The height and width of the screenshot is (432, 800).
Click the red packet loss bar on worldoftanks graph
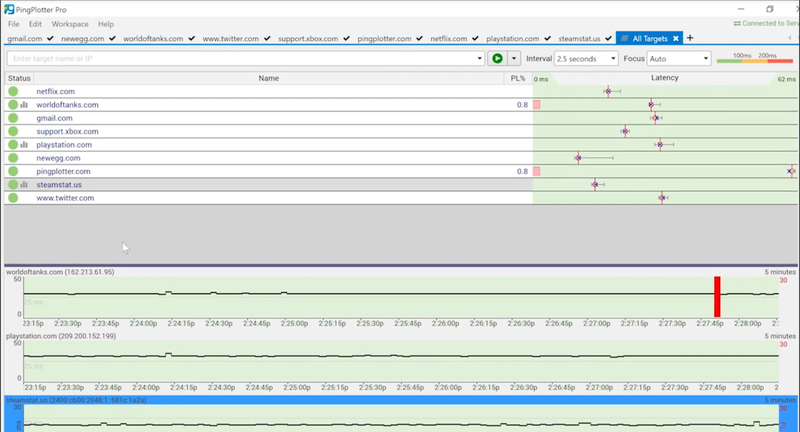717,297
